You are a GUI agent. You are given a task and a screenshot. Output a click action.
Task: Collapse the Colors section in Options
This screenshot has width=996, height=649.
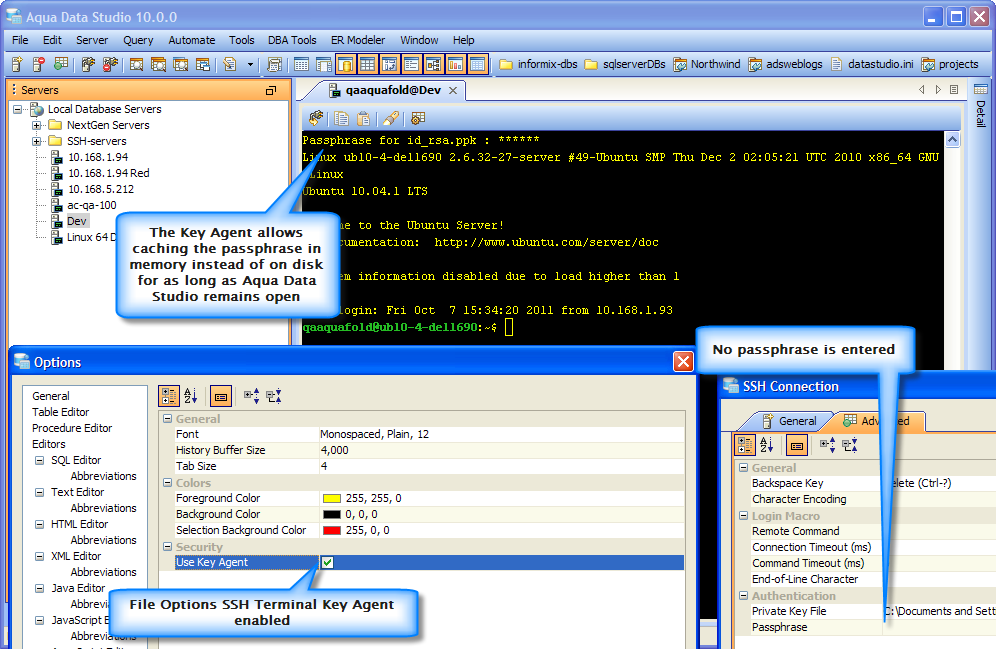(168, 483)
